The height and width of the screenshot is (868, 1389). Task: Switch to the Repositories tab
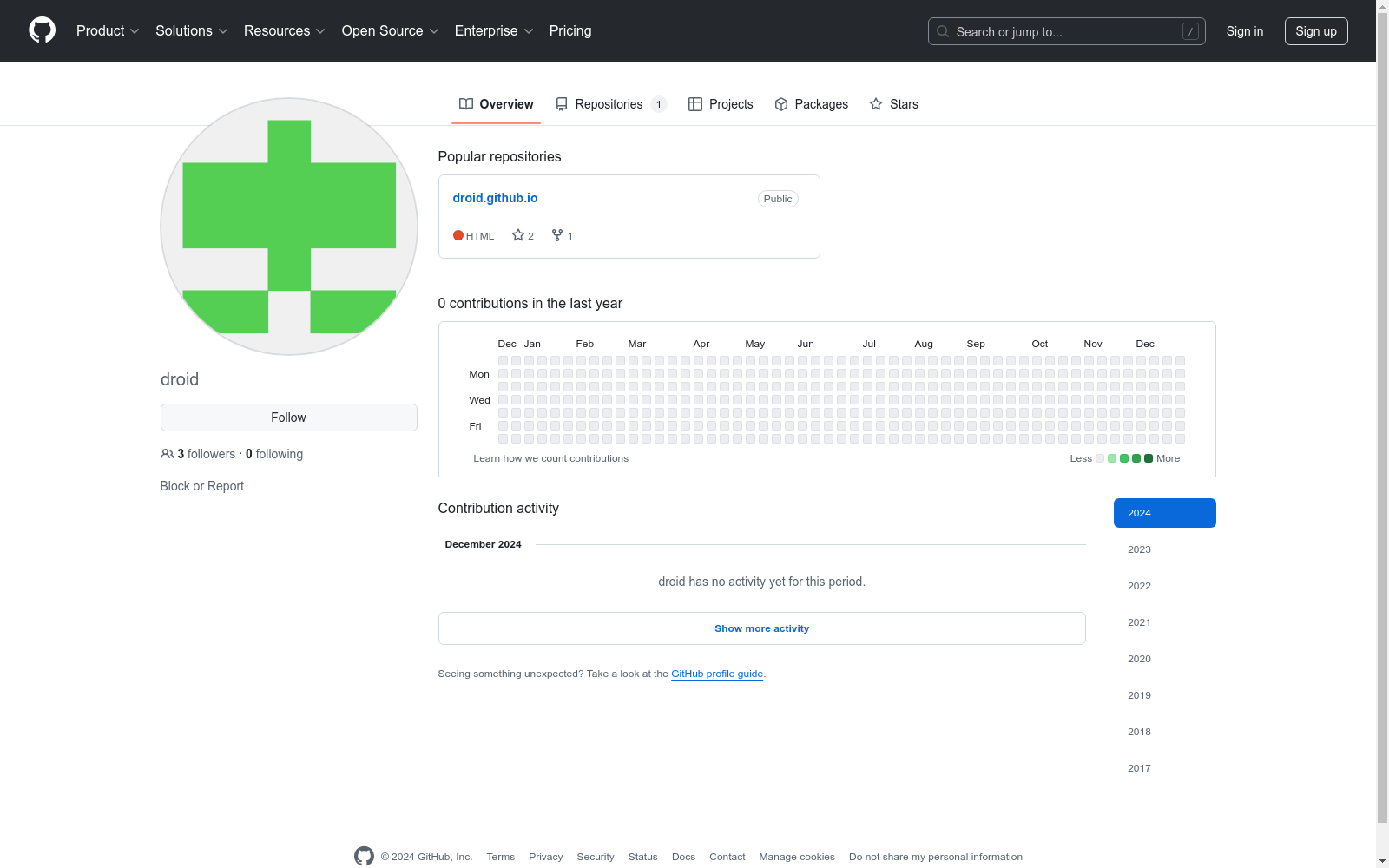click(x=611, y=104)
